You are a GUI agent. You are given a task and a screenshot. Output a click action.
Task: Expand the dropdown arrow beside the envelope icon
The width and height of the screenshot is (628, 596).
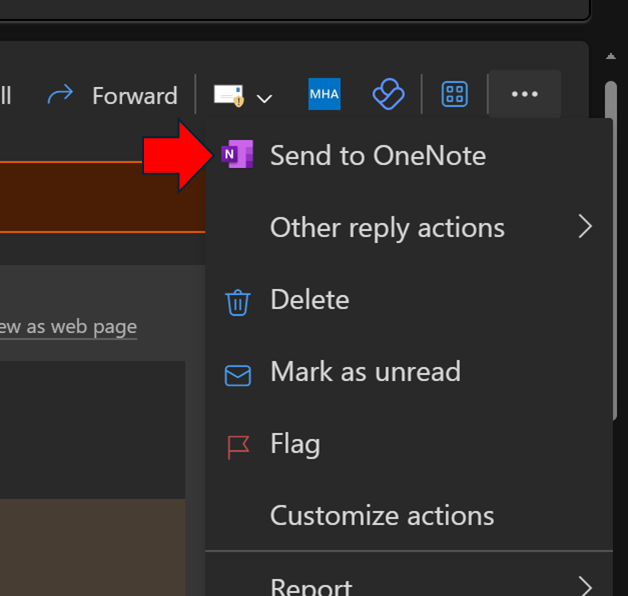point(265,98)
